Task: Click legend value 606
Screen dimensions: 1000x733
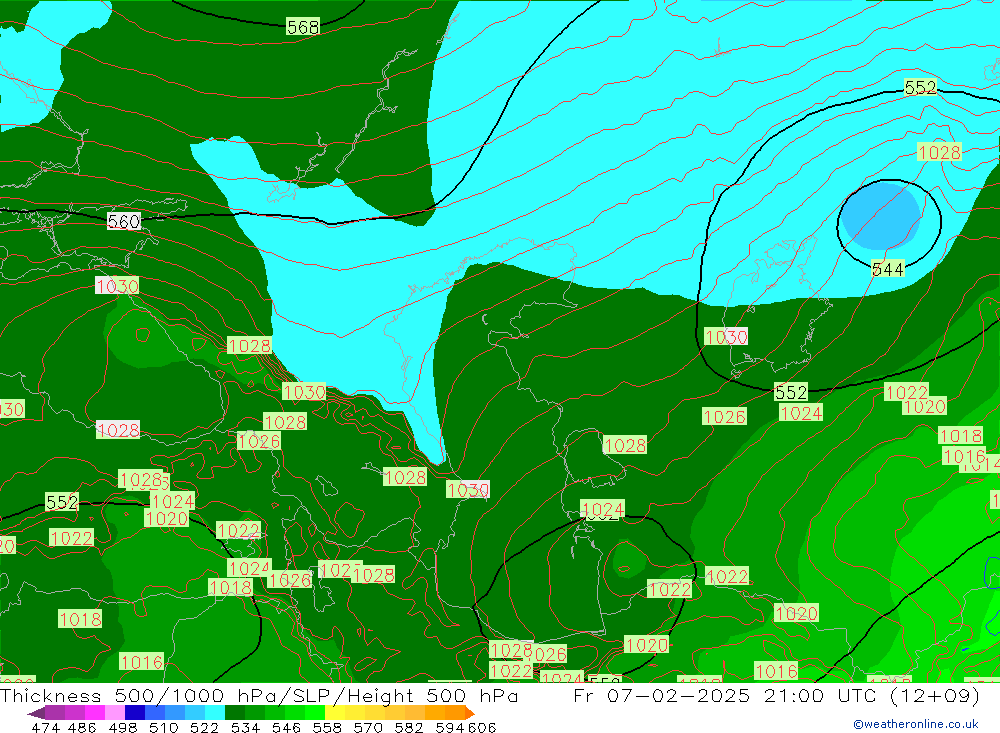Action: pos(482,727)
